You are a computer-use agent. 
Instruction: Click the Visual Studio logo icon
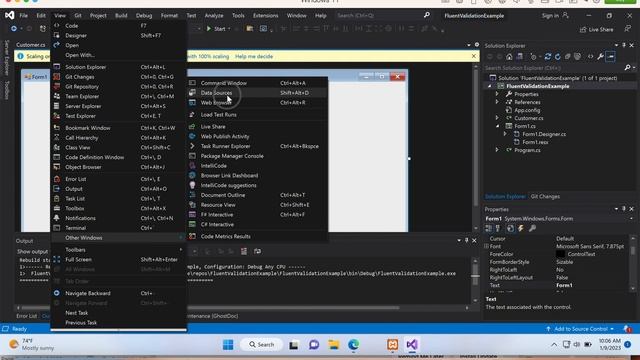point(9,16)
